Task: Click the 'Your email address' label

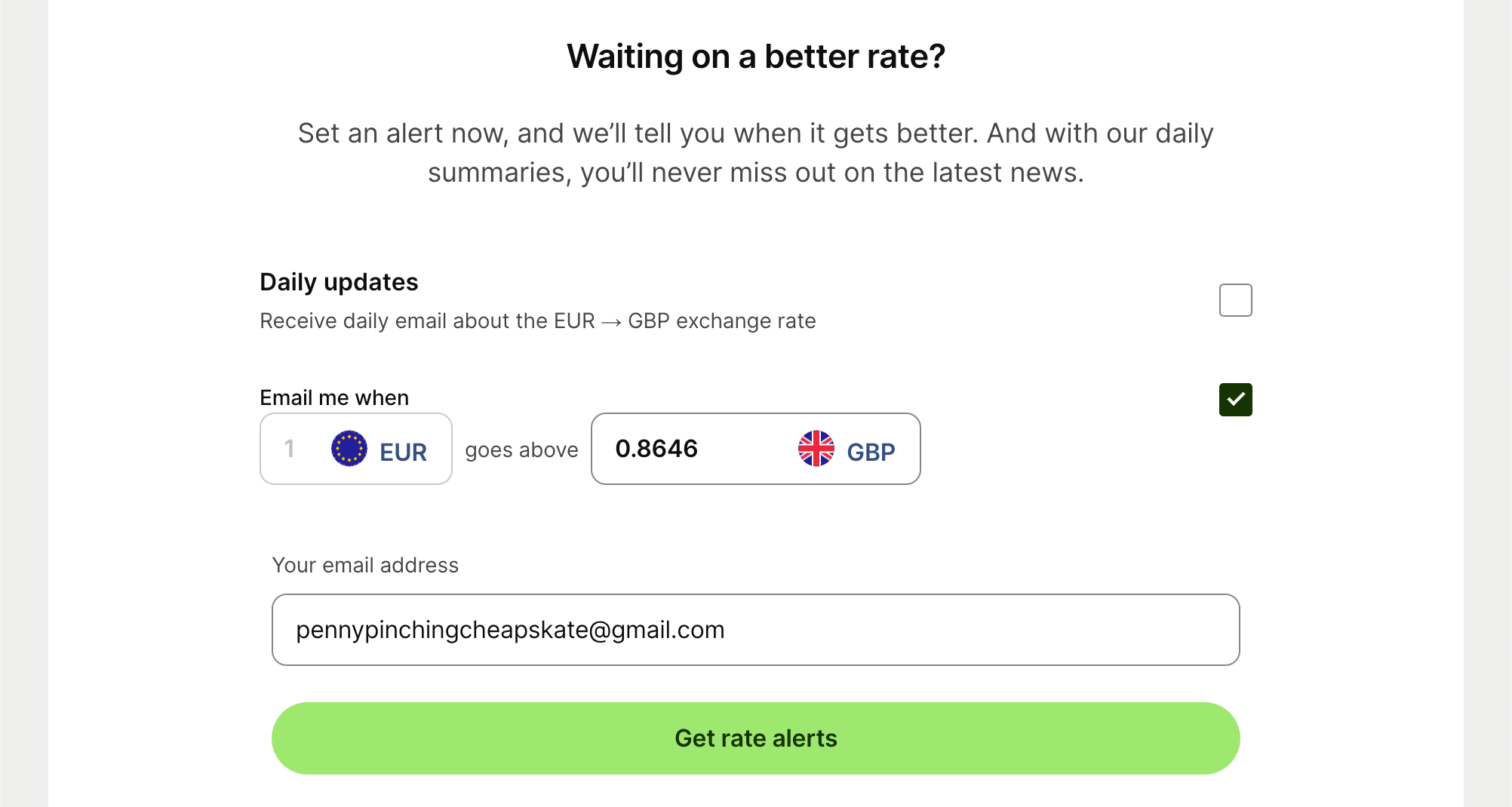Action: point(365,565)
